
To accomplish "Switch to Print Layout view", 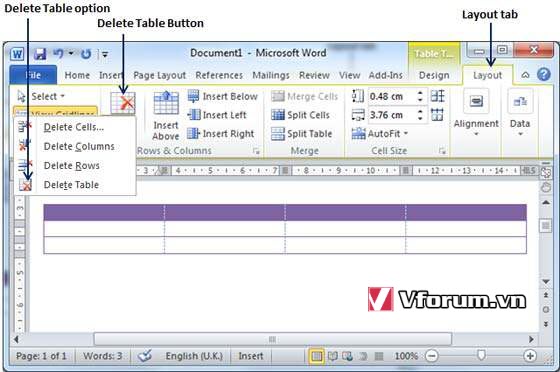I will tap(316, 356).
